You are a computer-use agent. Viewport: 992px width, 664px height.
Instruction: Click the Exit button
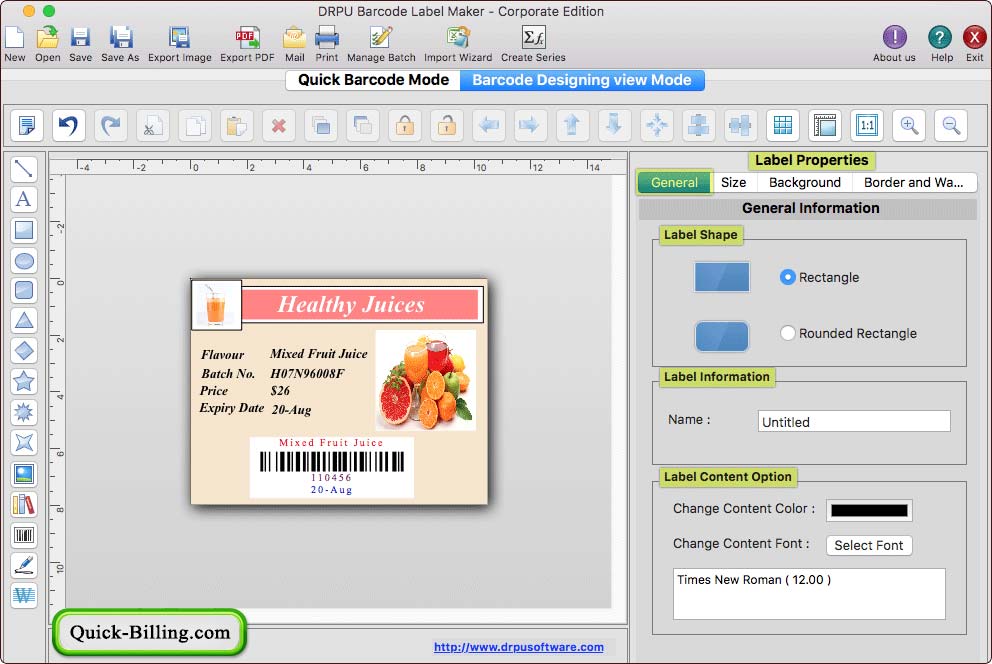[975, 44]
